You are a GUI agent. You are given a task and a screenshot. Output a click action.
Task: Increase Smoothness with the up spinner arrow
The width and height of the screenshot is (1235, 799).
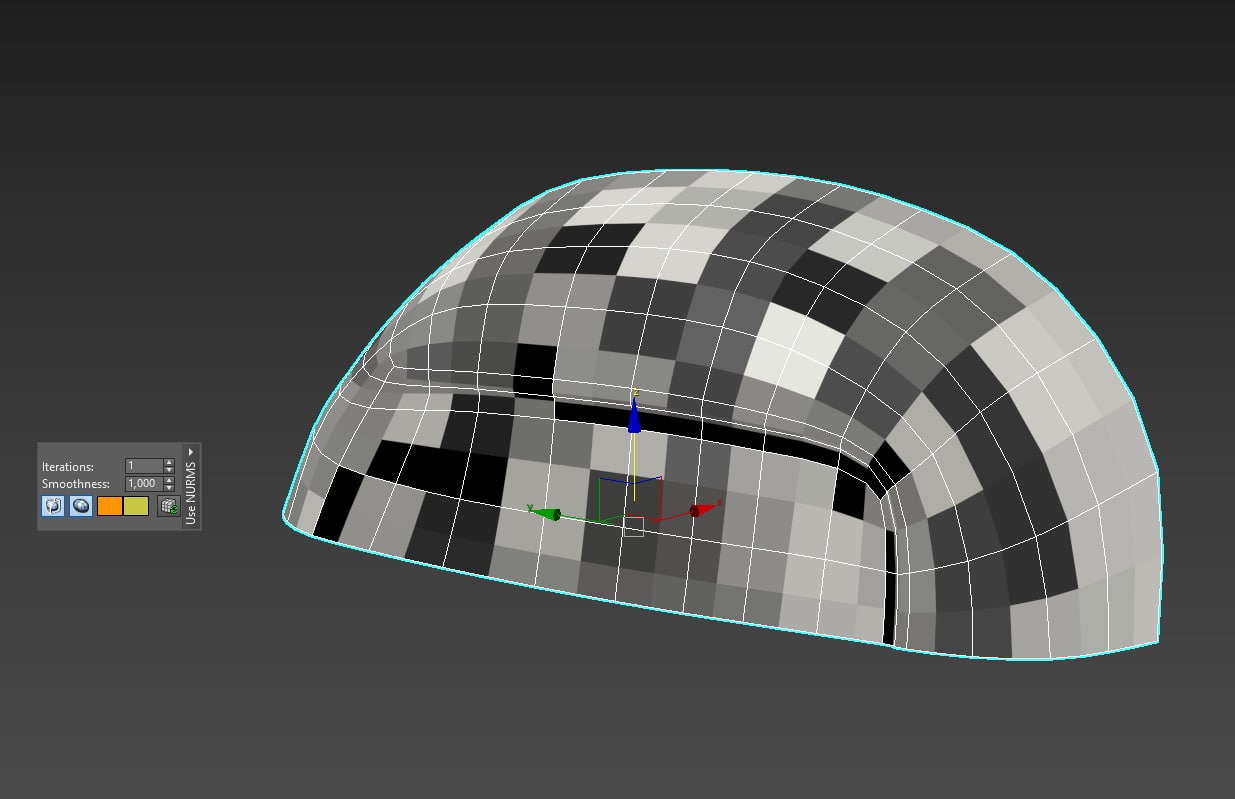point(169,480)
